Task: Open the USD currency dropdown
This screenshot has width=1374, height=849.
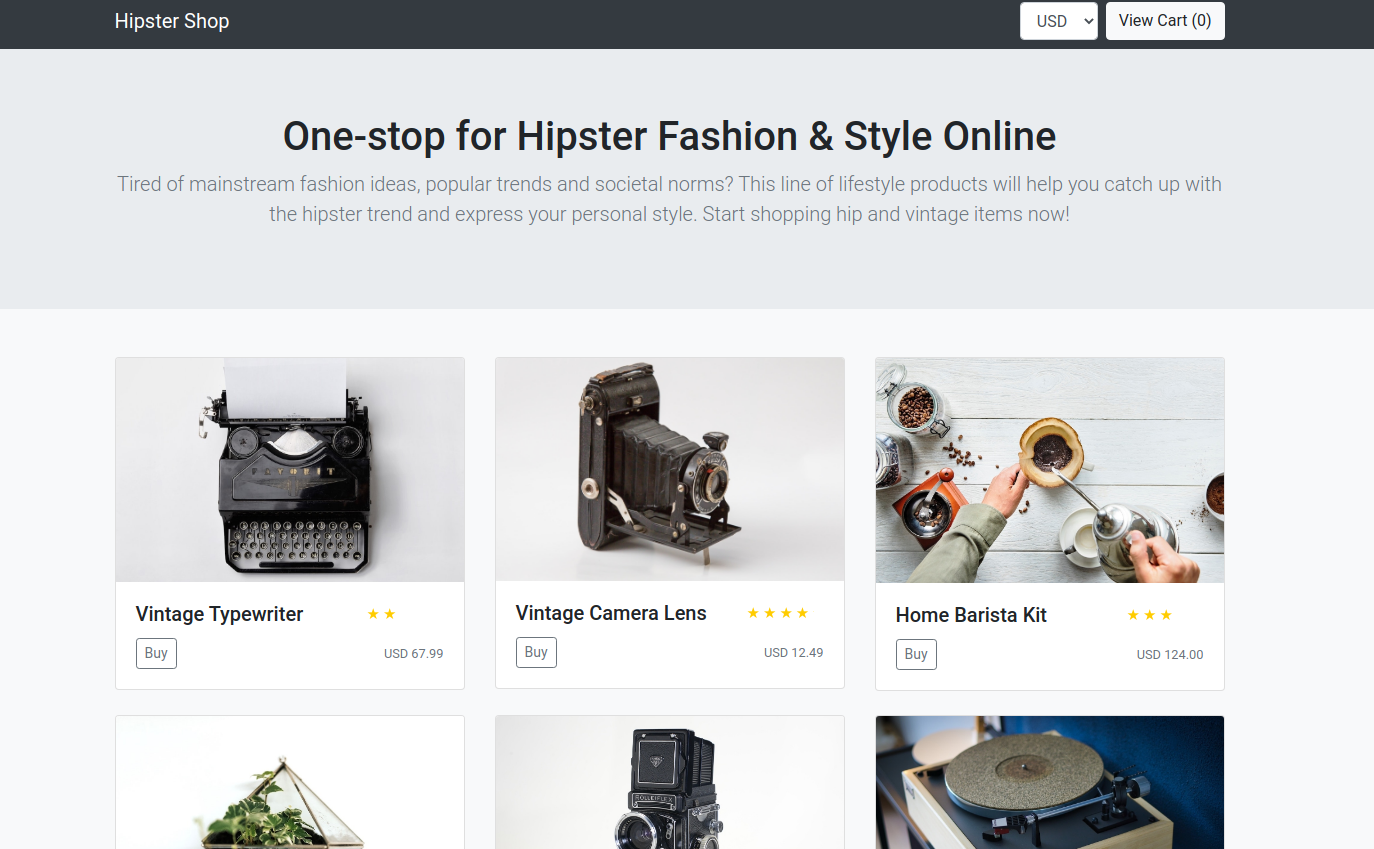Action: (x=1059, y=21)
